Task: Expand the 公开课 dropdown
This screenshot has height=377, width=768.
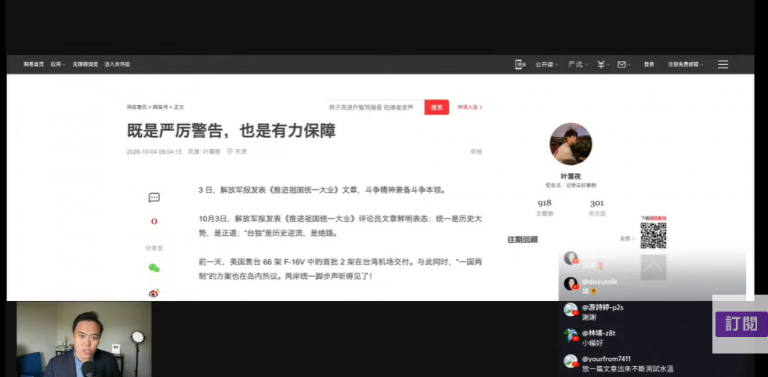Action: pyautogui.click(x=547, y=65)
